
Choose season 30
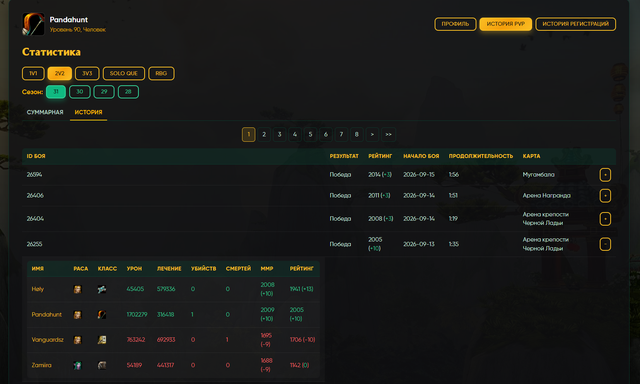pos(80,92)
